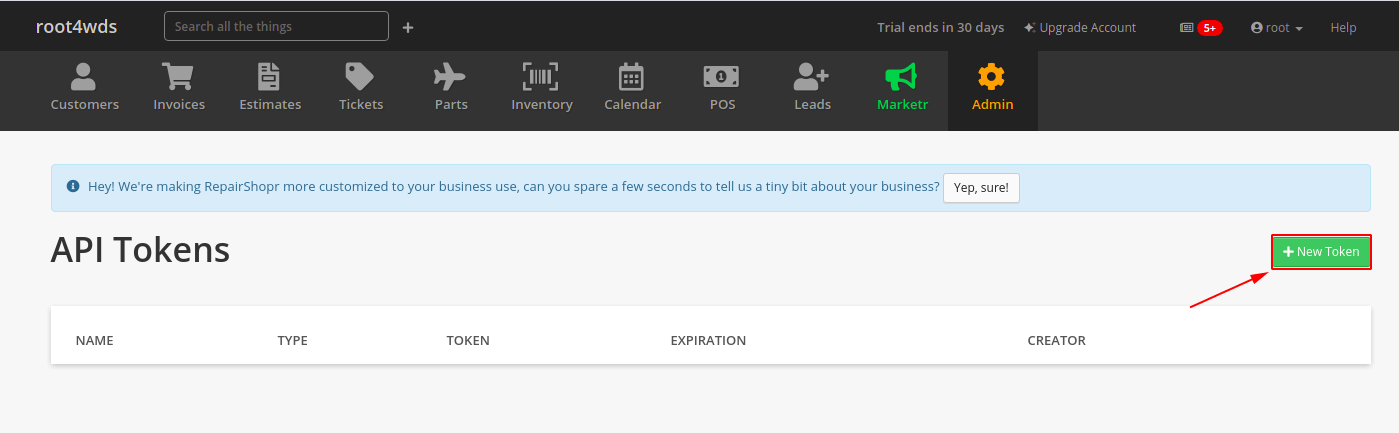Click the CREATOR column header
The image size is (1399, 433).
1056,341
